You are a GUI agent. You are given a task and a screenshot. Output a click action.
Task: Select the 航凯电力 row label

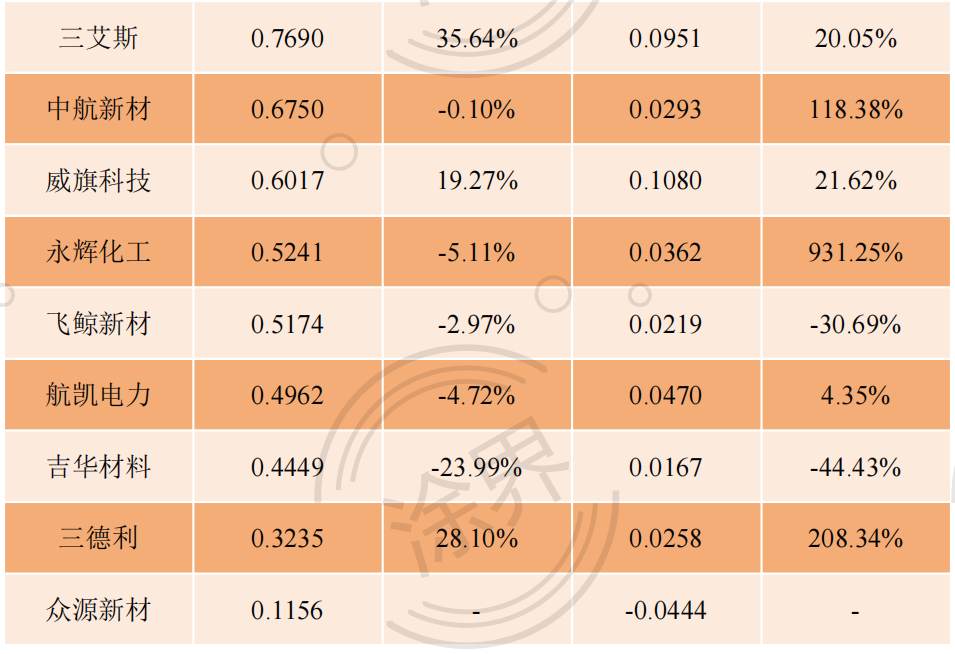click(99, 395)
